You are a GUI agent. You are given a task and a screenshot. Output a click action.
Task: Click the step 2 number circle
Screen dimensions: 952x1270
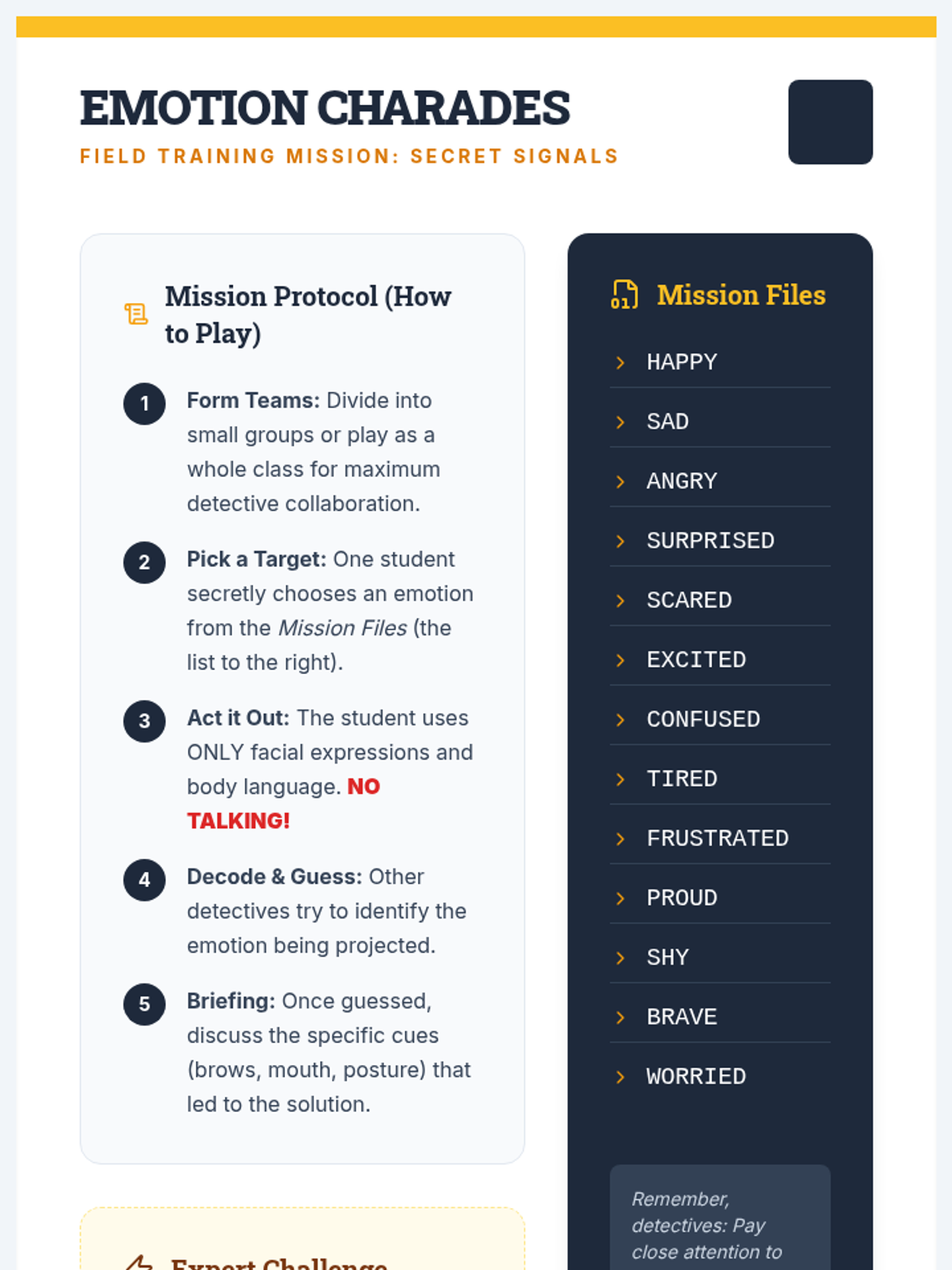144,563
